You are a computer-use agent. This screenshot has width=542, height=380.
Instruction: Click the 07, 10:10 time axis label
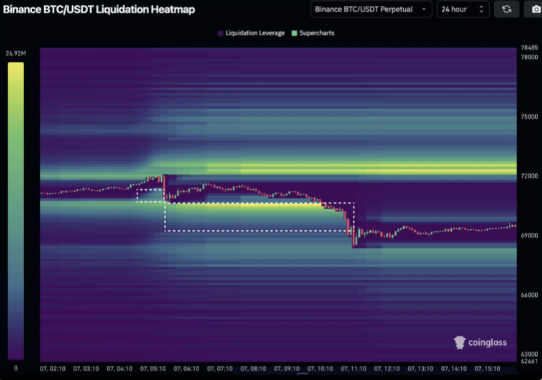[x=320, y=369]
